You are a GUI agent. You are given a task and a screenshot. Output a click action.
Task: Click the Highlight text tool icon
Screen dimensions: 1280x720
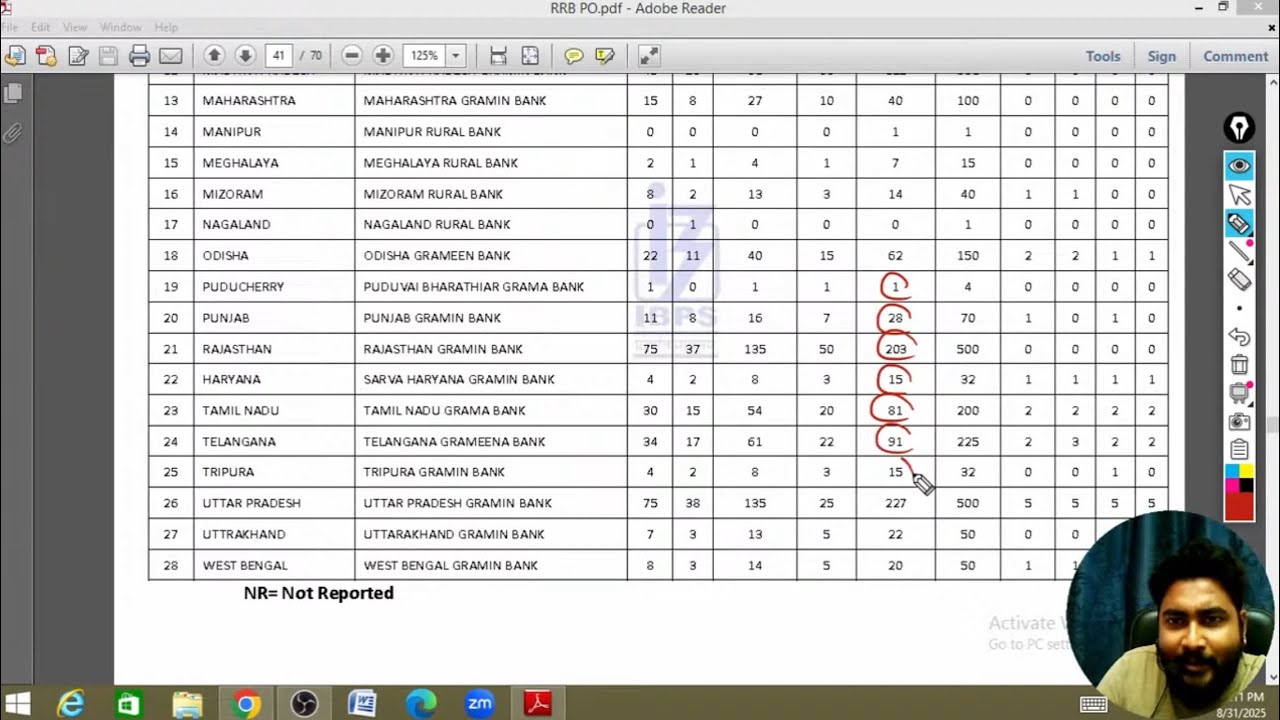point(605,56)
